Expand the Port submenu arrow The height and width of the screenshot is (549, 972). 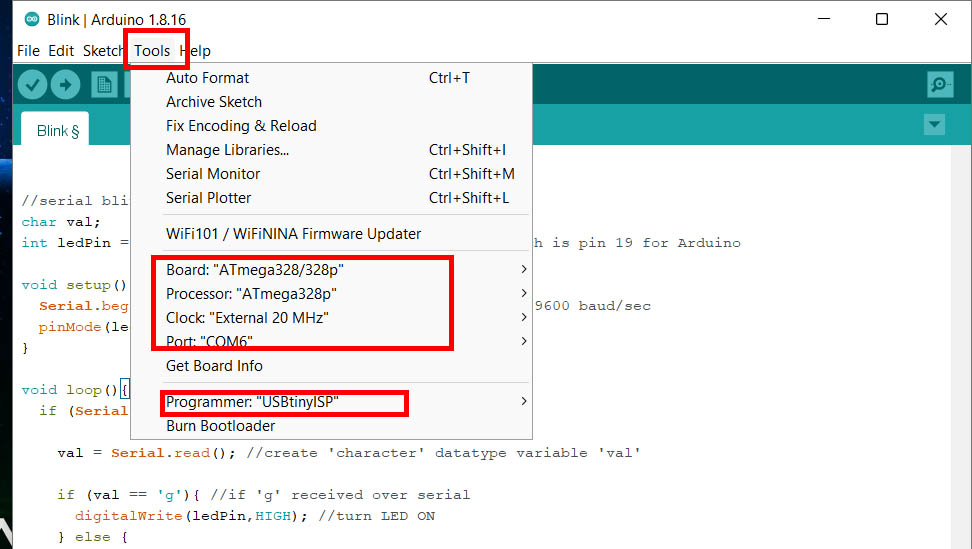pos(524,341)
